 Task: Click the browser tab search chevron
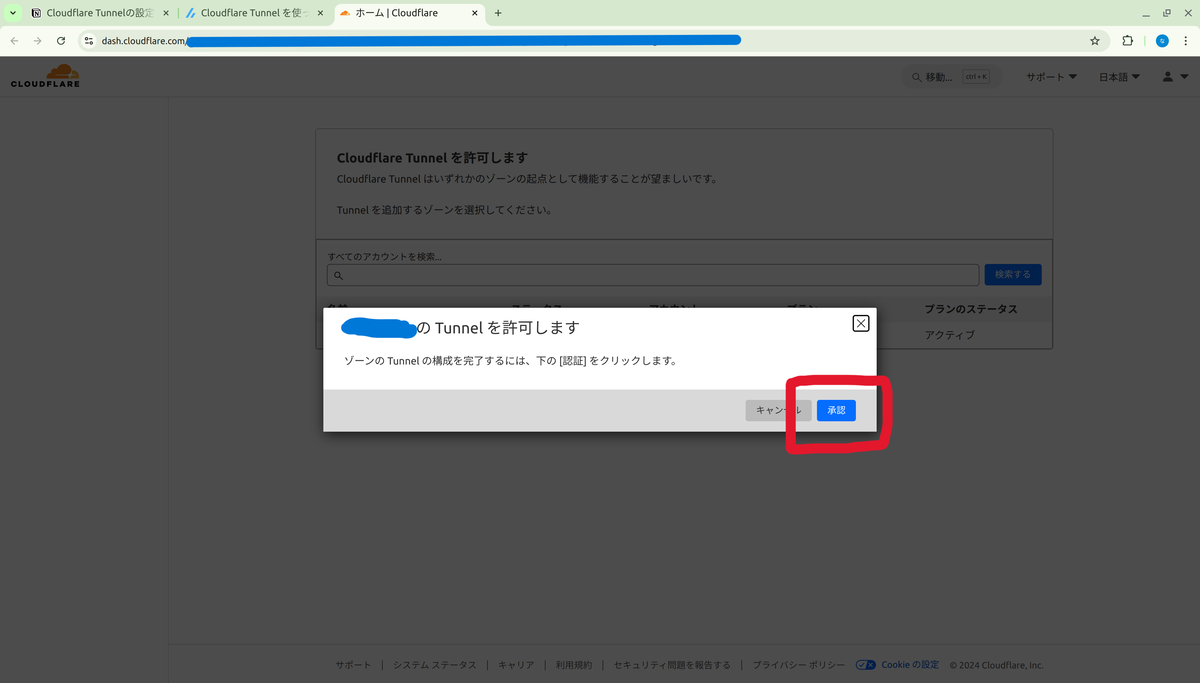click(12, 13)
